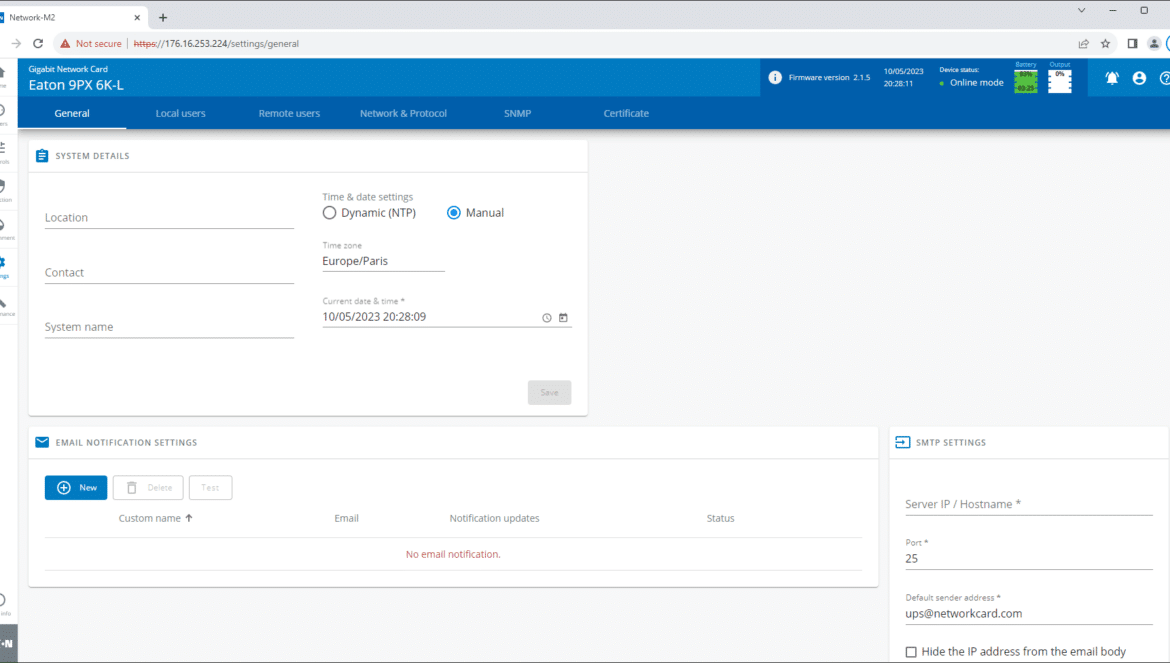Click the Contact input field
The image size is (1170, 663).
point(169,272)
